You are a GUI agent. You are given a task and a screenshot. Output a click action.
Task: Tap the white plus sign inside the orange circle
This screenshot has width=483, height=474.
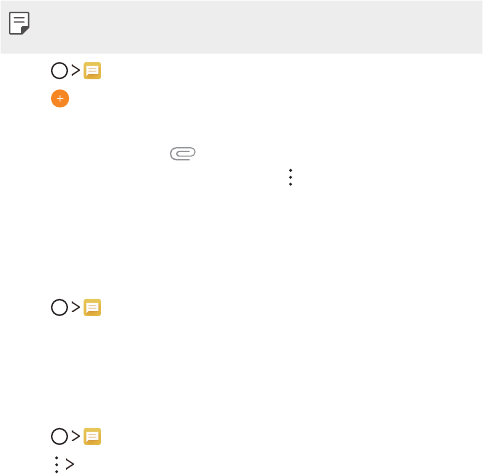tap(60, 98)
